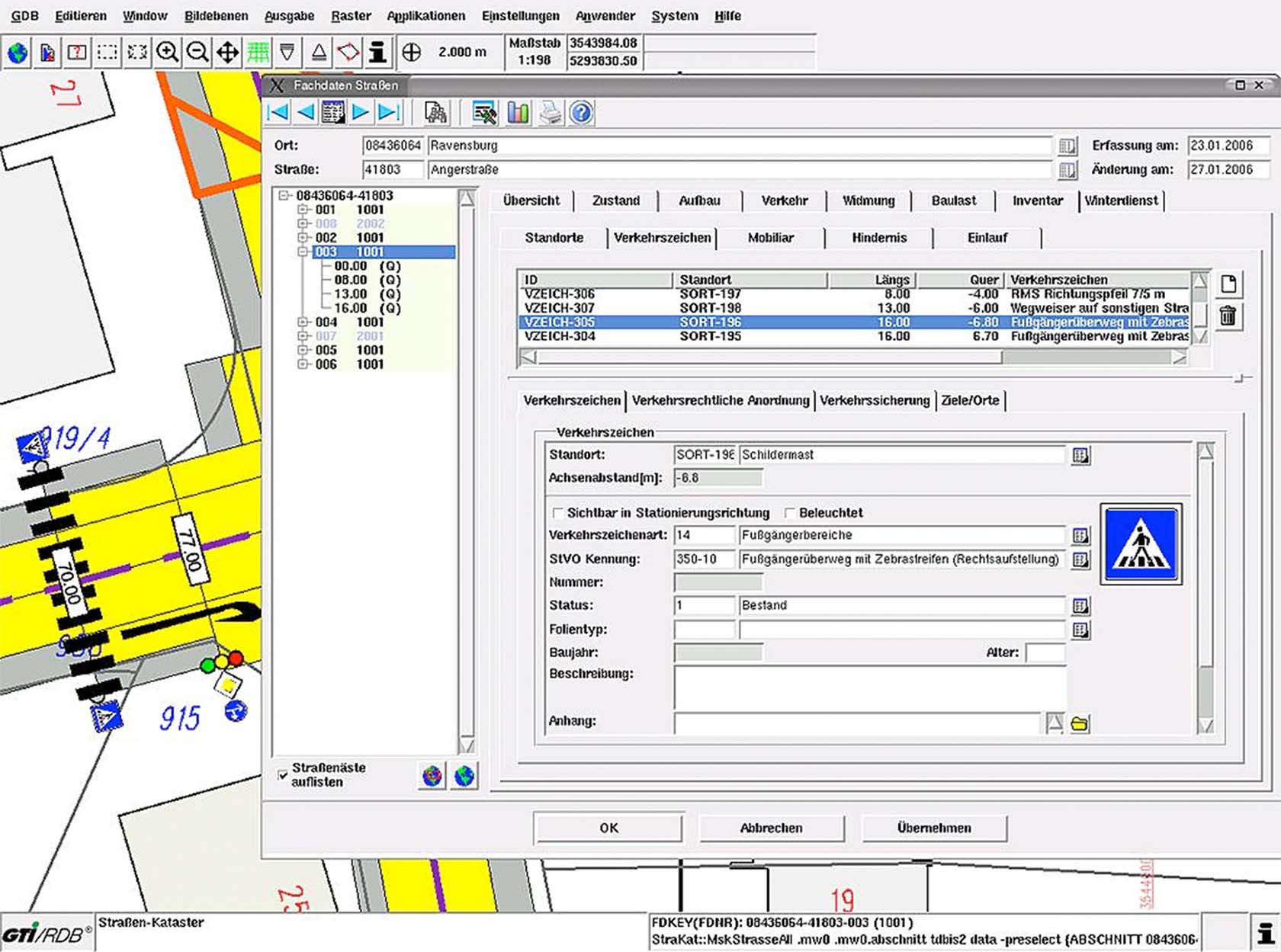1281x952 pixels.
Task: Open the bar chart statistics icon
Action: (x=518, y=113)
